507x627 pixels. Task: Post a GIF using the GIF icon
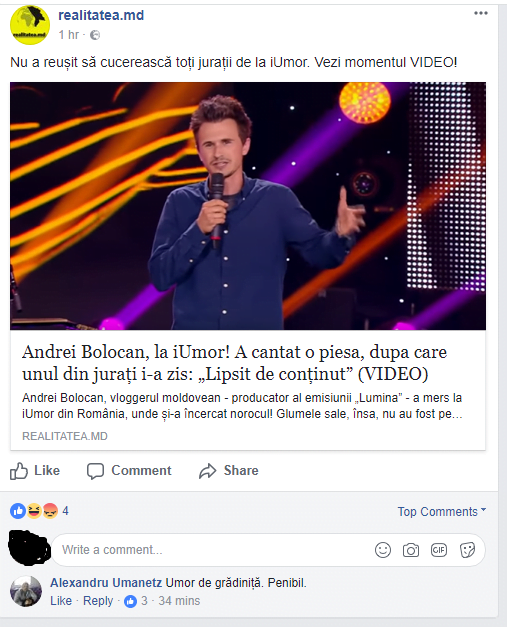tap(439, 550)
